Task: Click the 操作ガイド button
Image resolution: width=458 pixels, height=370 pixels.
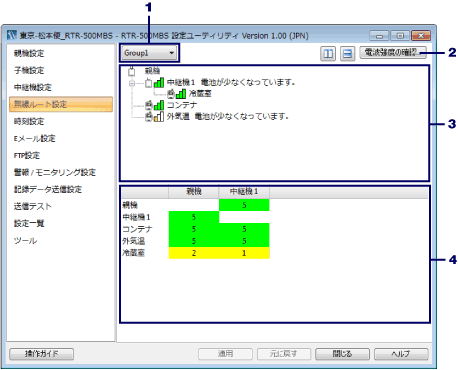Action: (42, 354)
